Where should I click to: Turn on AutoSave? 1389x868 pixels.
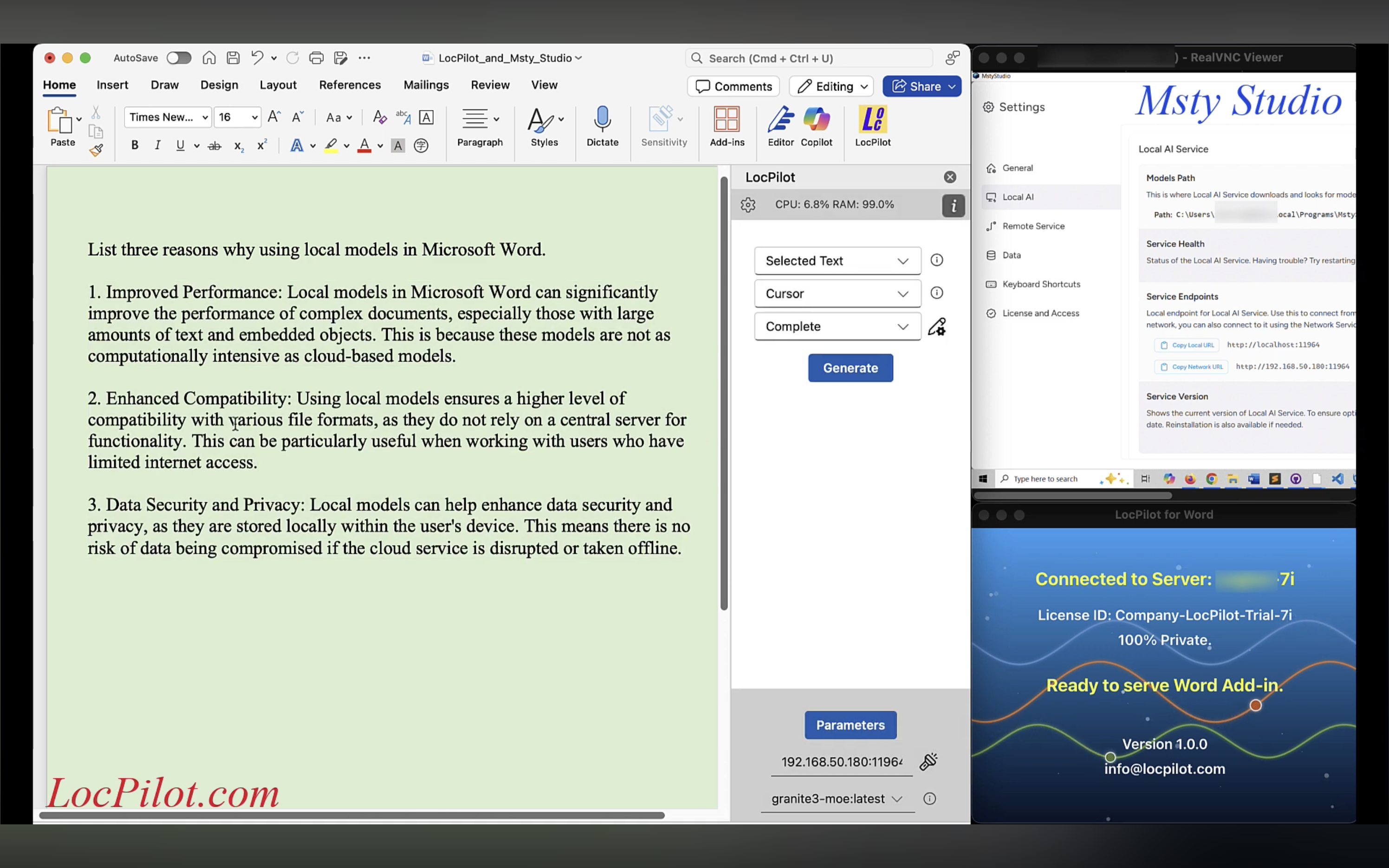click(179, 58)
